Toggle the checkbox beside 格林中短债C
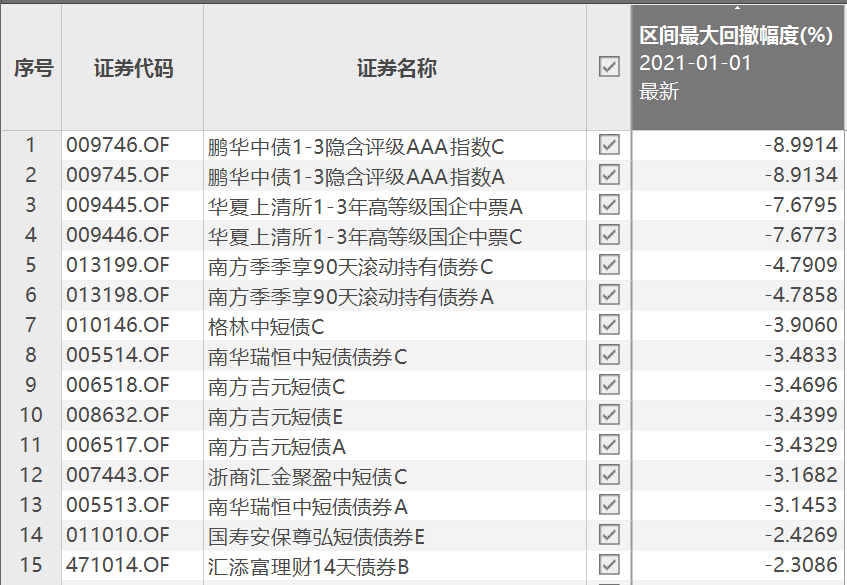Image resolution: width=847 pixels, height=585 pixels. 610,325
